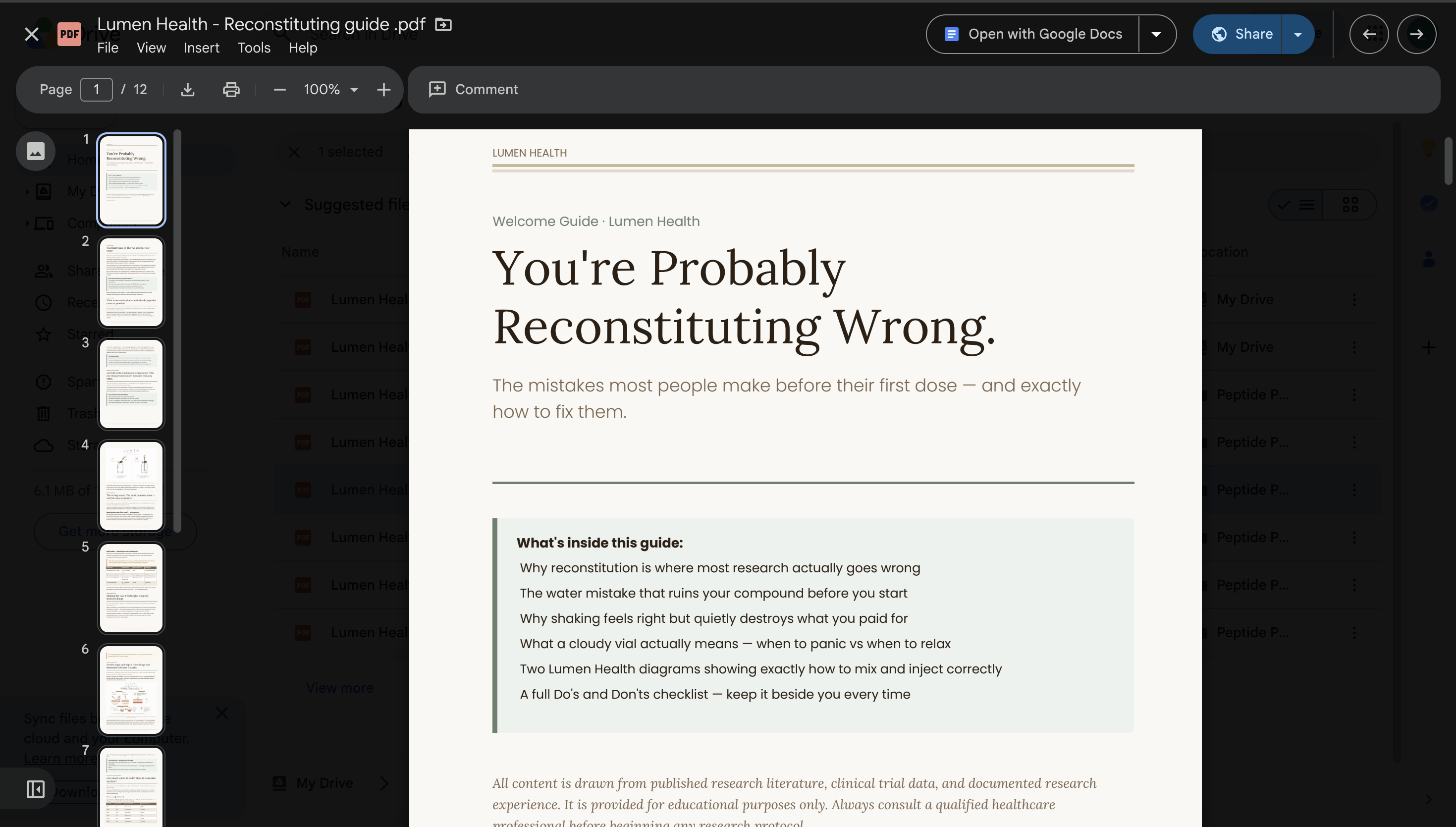
Task: Select page 4 thumbnail
Action: (131, 486)
